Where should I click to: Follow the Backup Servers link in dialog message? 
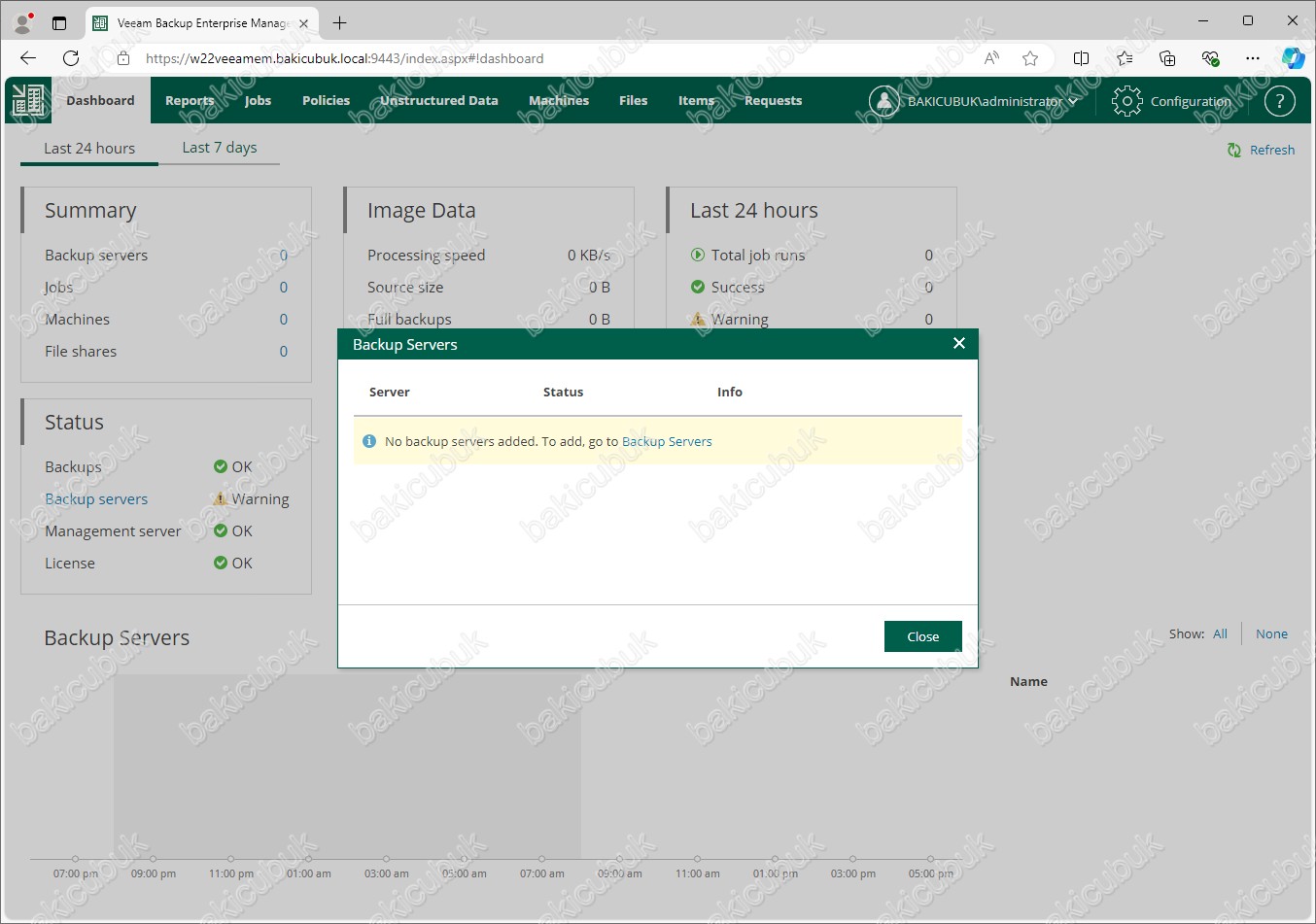coord(667,441)
